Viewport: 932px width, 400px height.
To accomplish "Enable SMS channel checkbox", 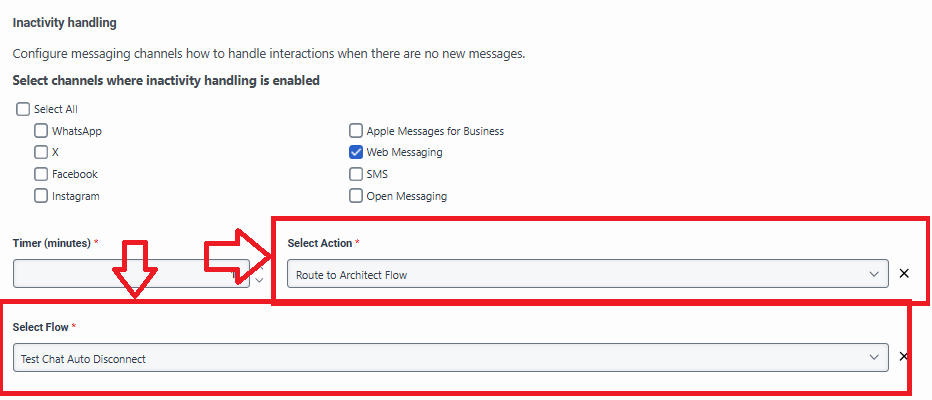I will [x=356, y=174].
